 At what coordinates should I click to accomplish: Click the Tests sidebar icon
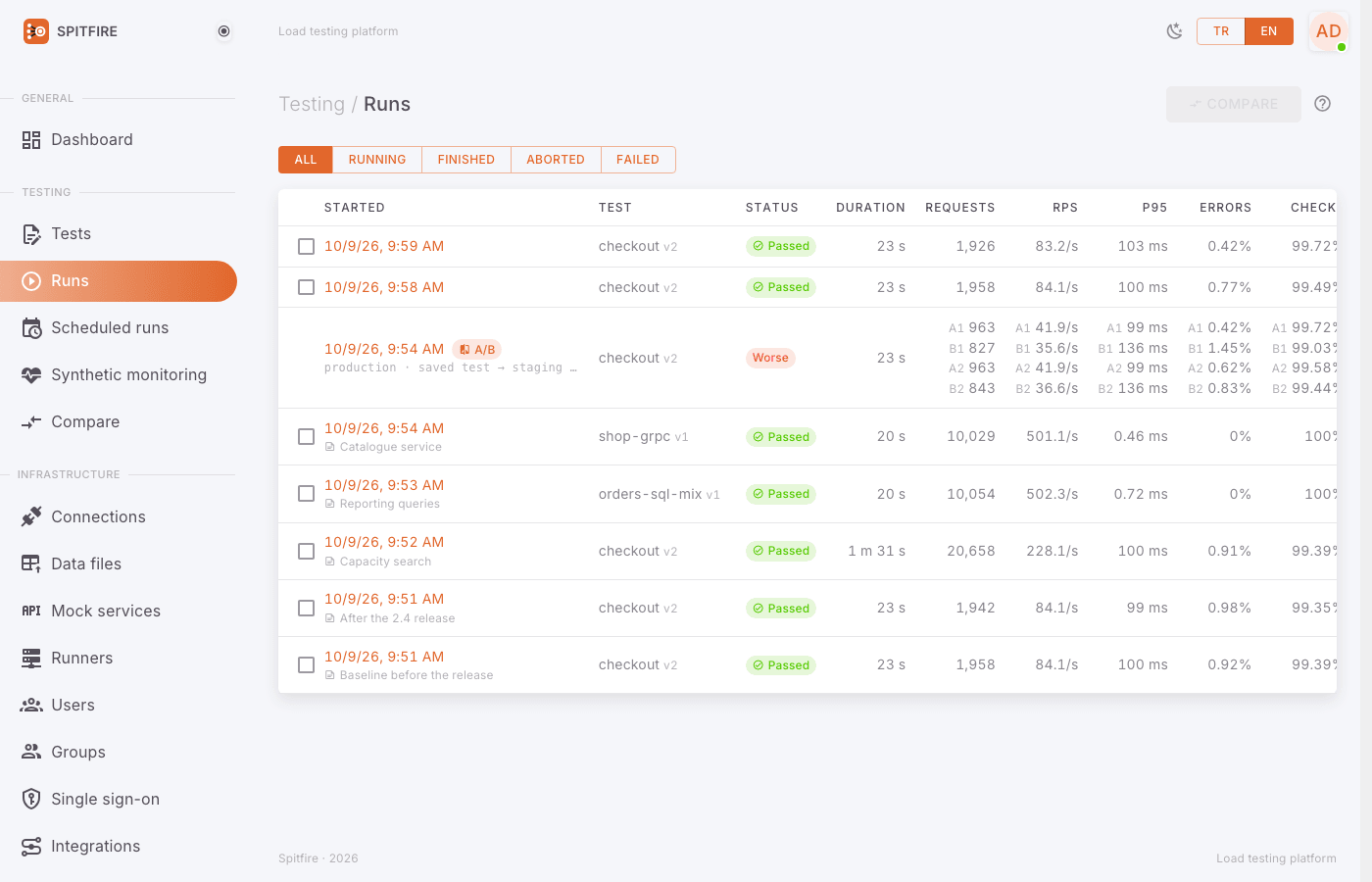31,234
